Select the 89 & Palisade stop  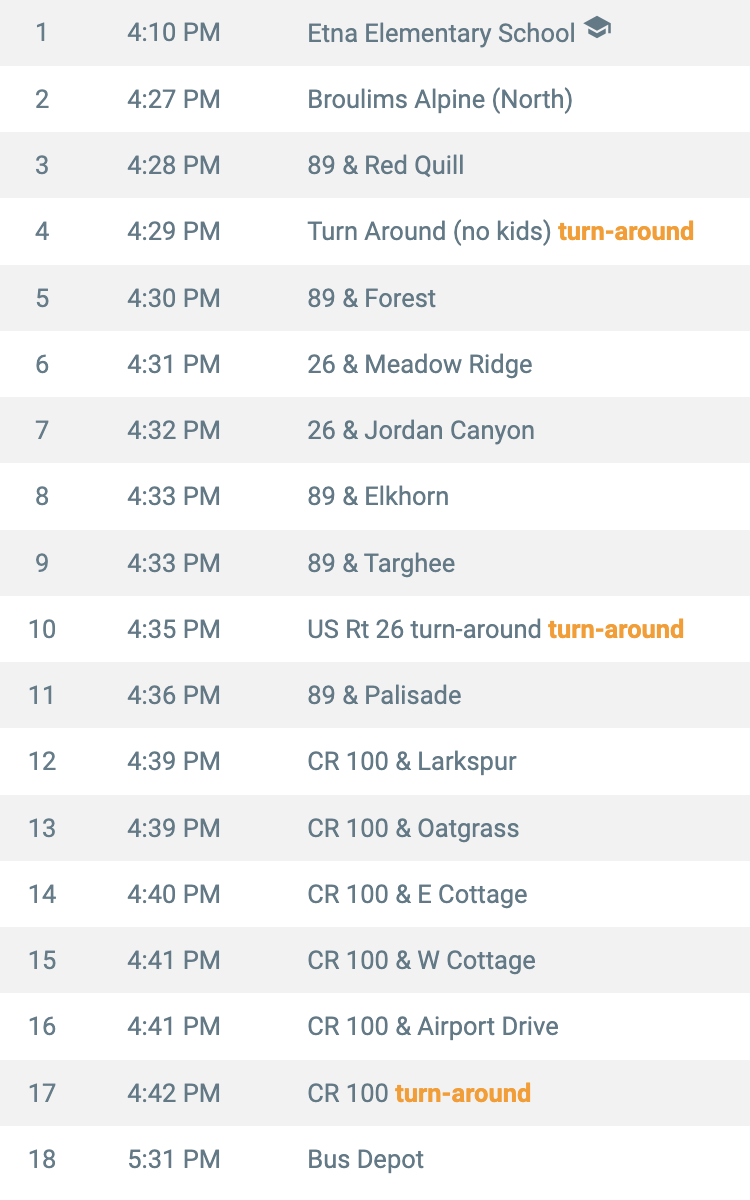point(385,695)
